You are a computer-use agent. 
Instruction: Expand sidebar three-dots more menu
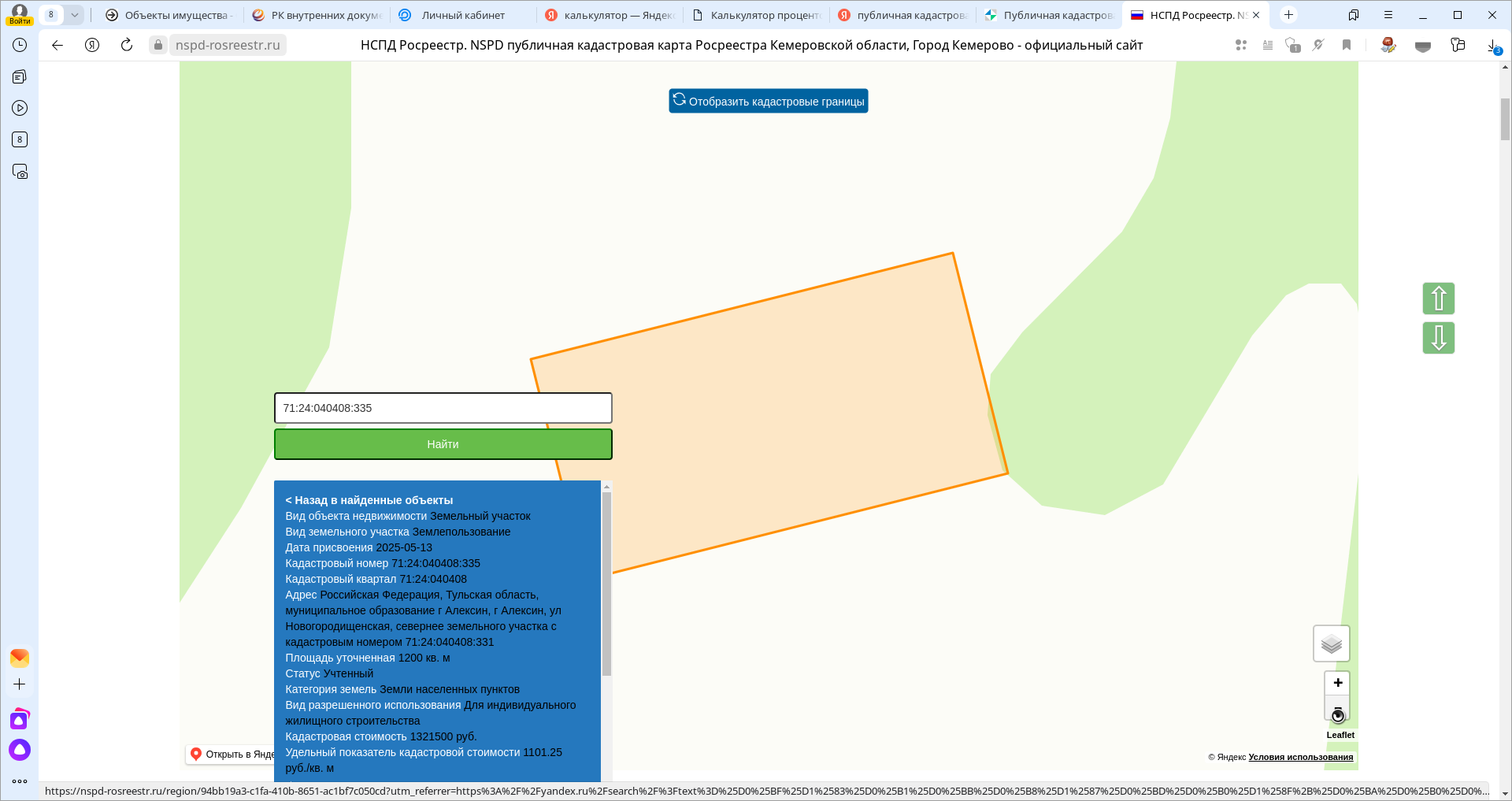coord(20,781)
